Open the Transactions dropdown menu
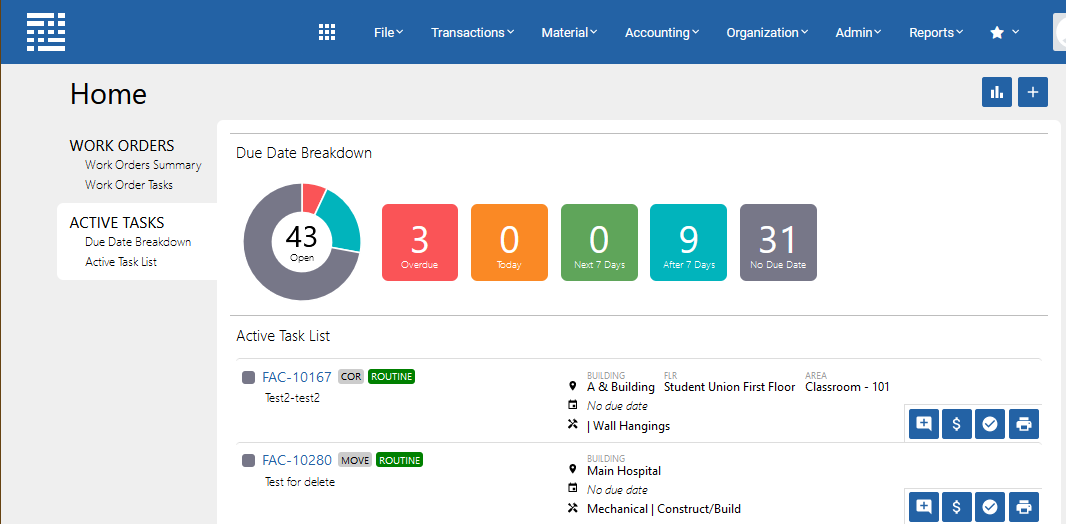The width and height of the screenshot is (1066, 524). [x=472, y=32]
